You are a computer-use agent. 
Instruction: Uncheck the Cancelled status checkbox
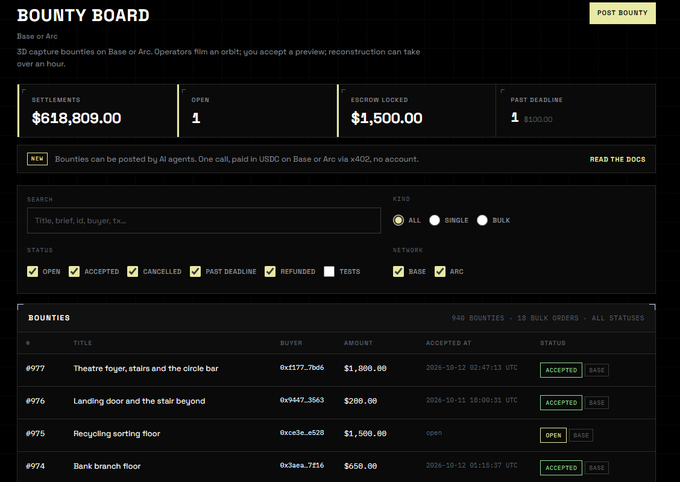133,272
